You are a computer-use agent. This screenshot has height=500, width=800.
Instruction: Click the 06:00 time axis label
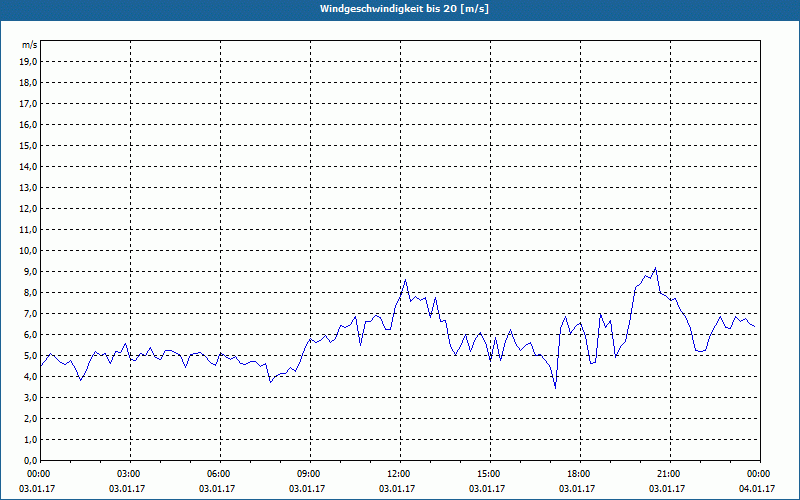coord(220,474)
